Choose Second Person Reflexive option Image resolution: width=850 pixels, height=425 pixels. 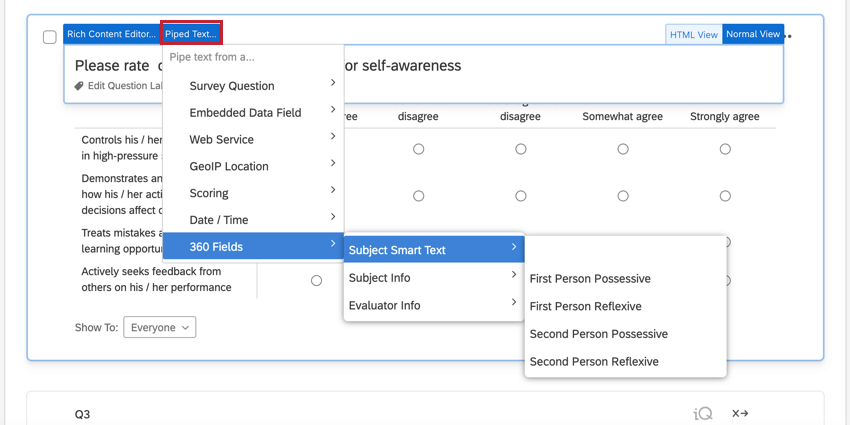pyautogui.click(x=594, y=361)
